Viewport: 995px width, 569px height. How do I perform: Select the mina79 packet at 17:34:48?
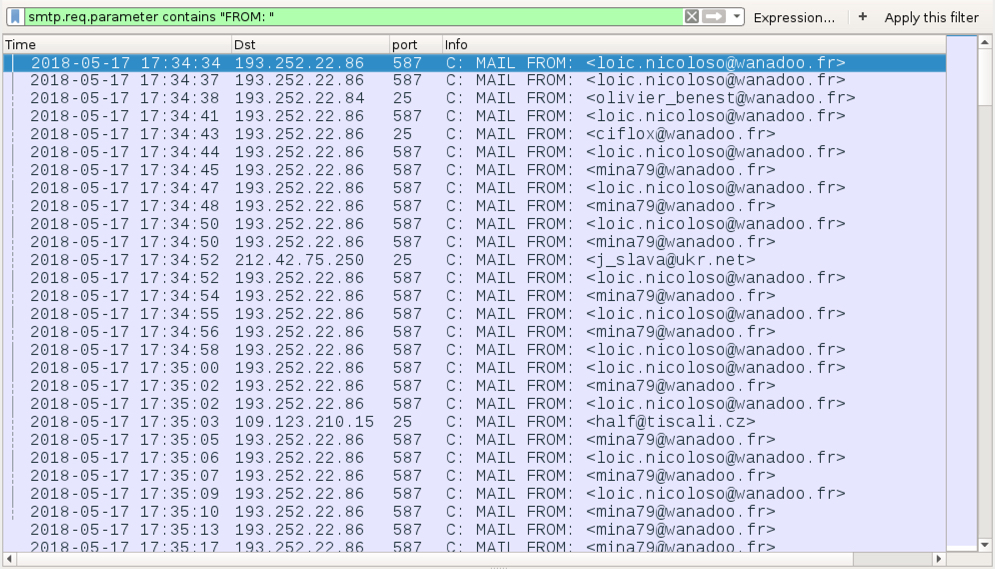click(x=474, y=206)
